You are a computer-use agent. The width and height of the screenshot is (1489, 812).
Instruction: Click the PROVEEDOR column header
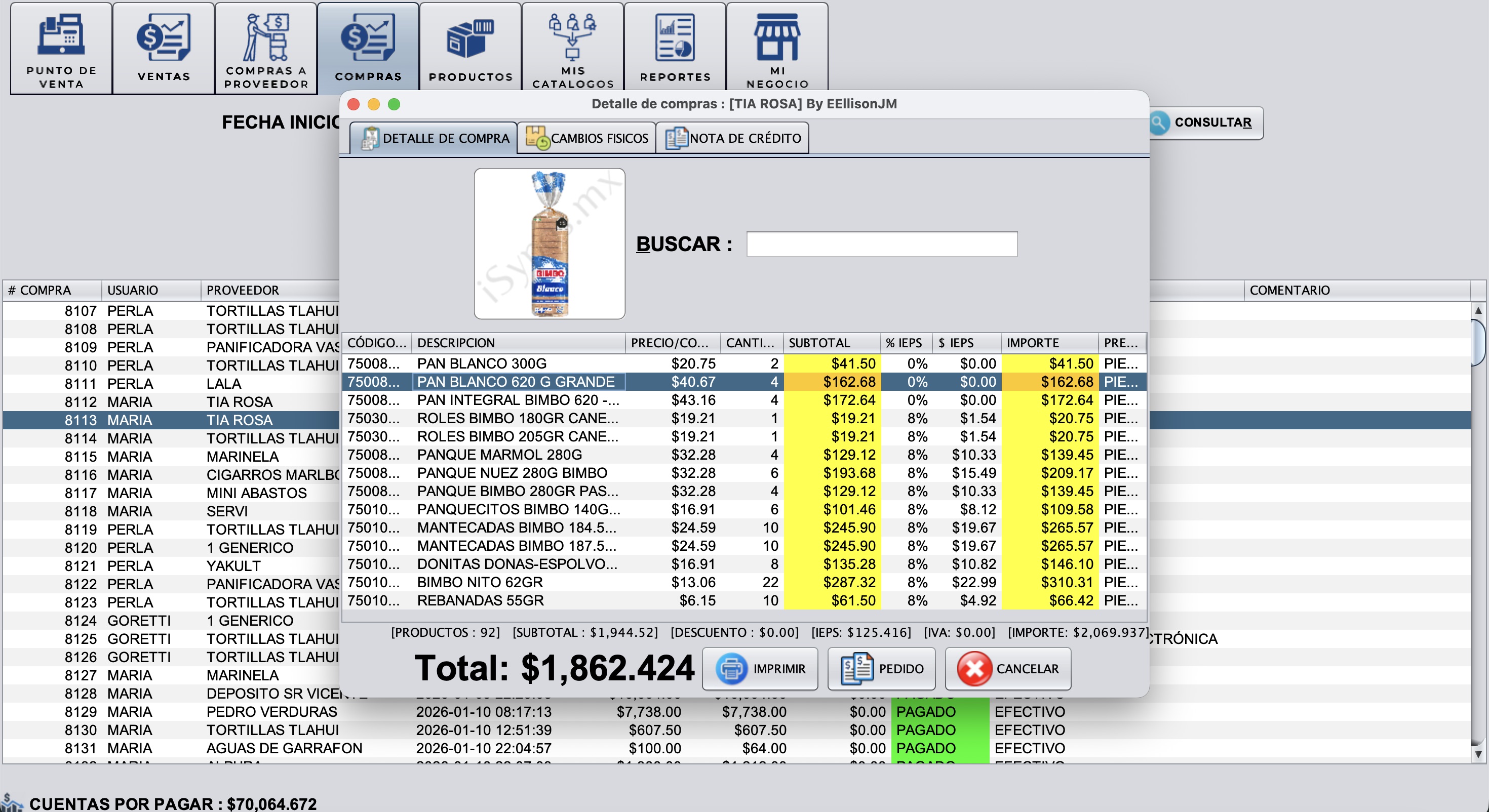pyautogui.click(x=270, y=290)
